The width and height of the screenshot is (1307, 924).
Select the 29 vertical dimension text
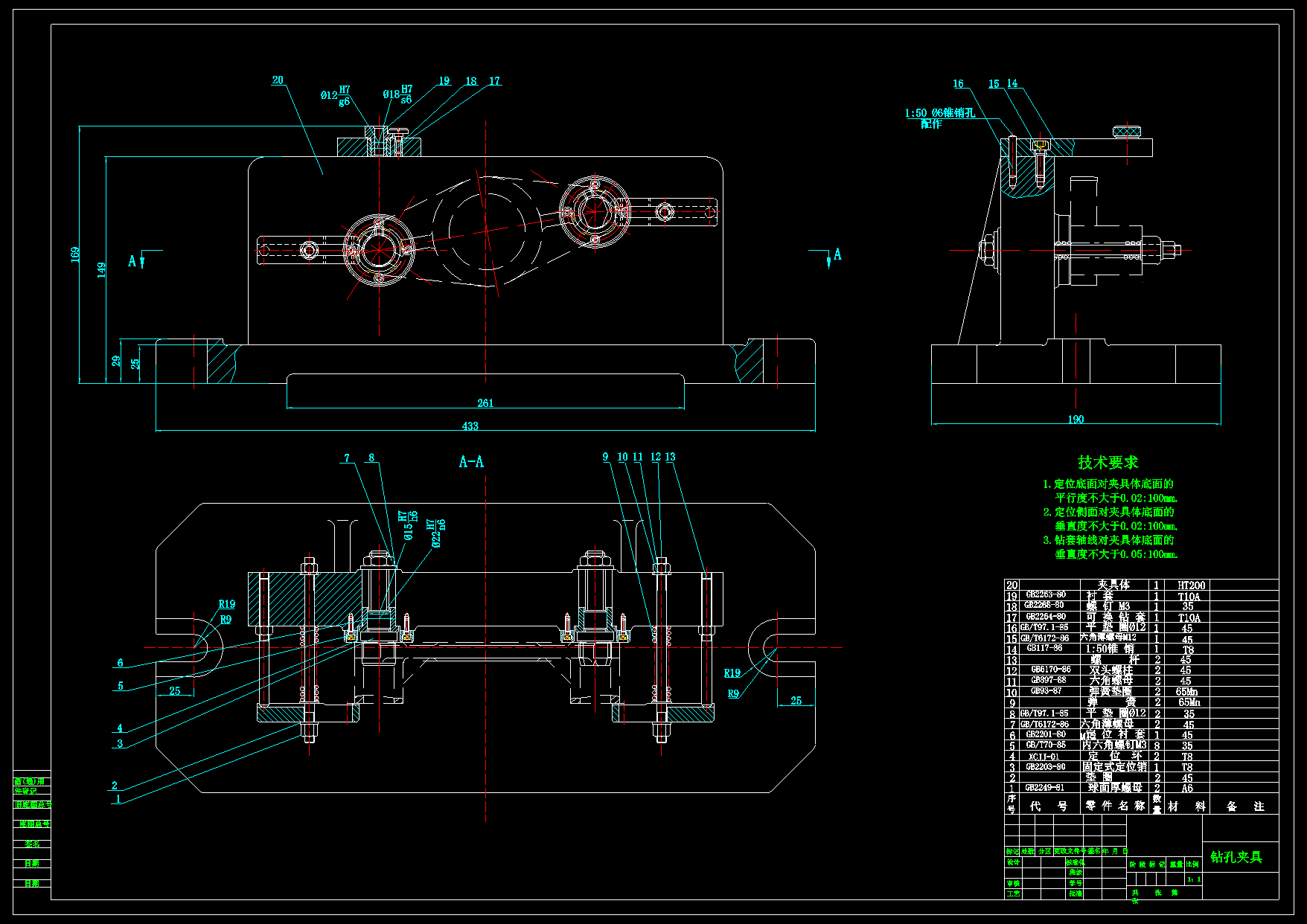(x=116, y=361)
